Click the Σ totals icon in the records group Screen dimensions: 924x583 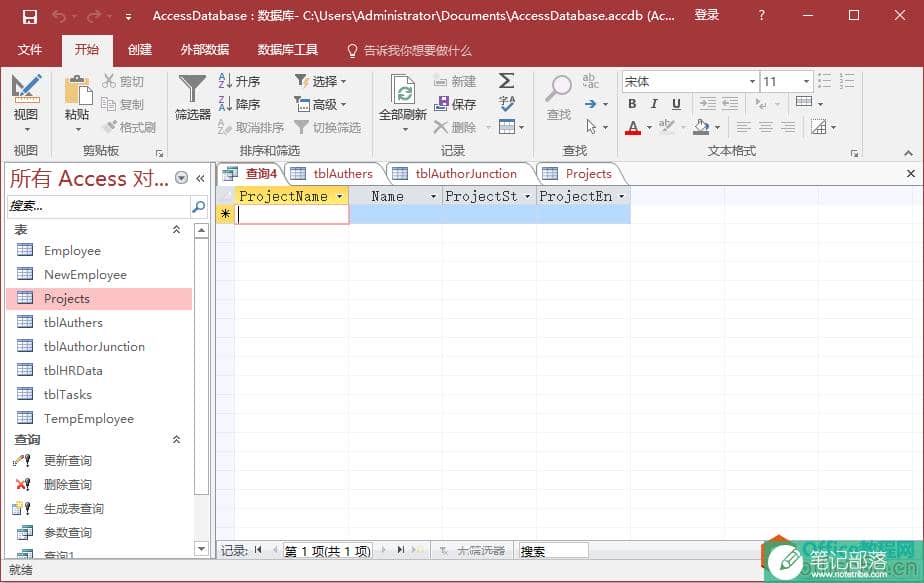[506, 81]
